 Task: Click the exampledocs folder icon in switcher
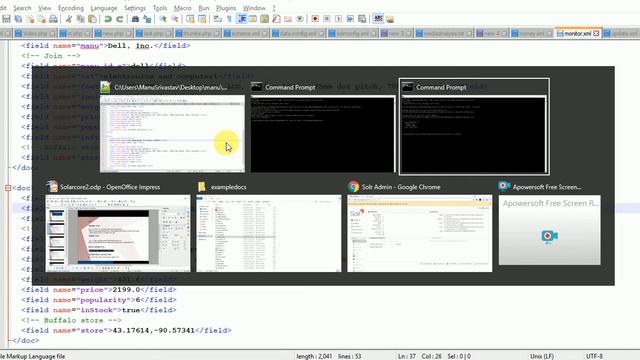click(x=202, y=187)
